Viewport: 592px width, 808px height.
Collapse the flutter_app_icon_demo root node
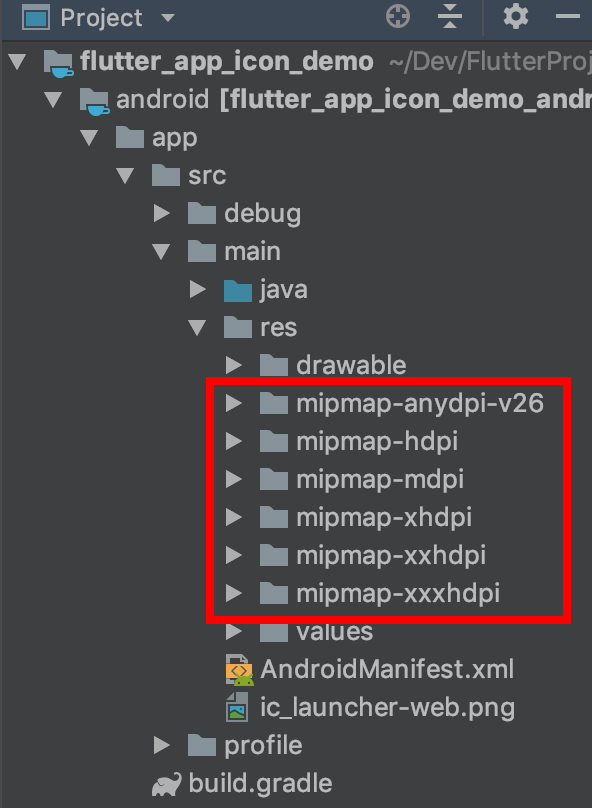(x=18, y=61)
